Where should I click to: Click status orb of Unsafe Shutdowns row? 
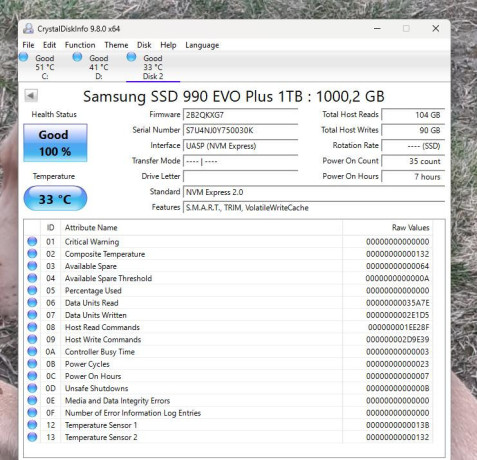click(x=32, y=388)
